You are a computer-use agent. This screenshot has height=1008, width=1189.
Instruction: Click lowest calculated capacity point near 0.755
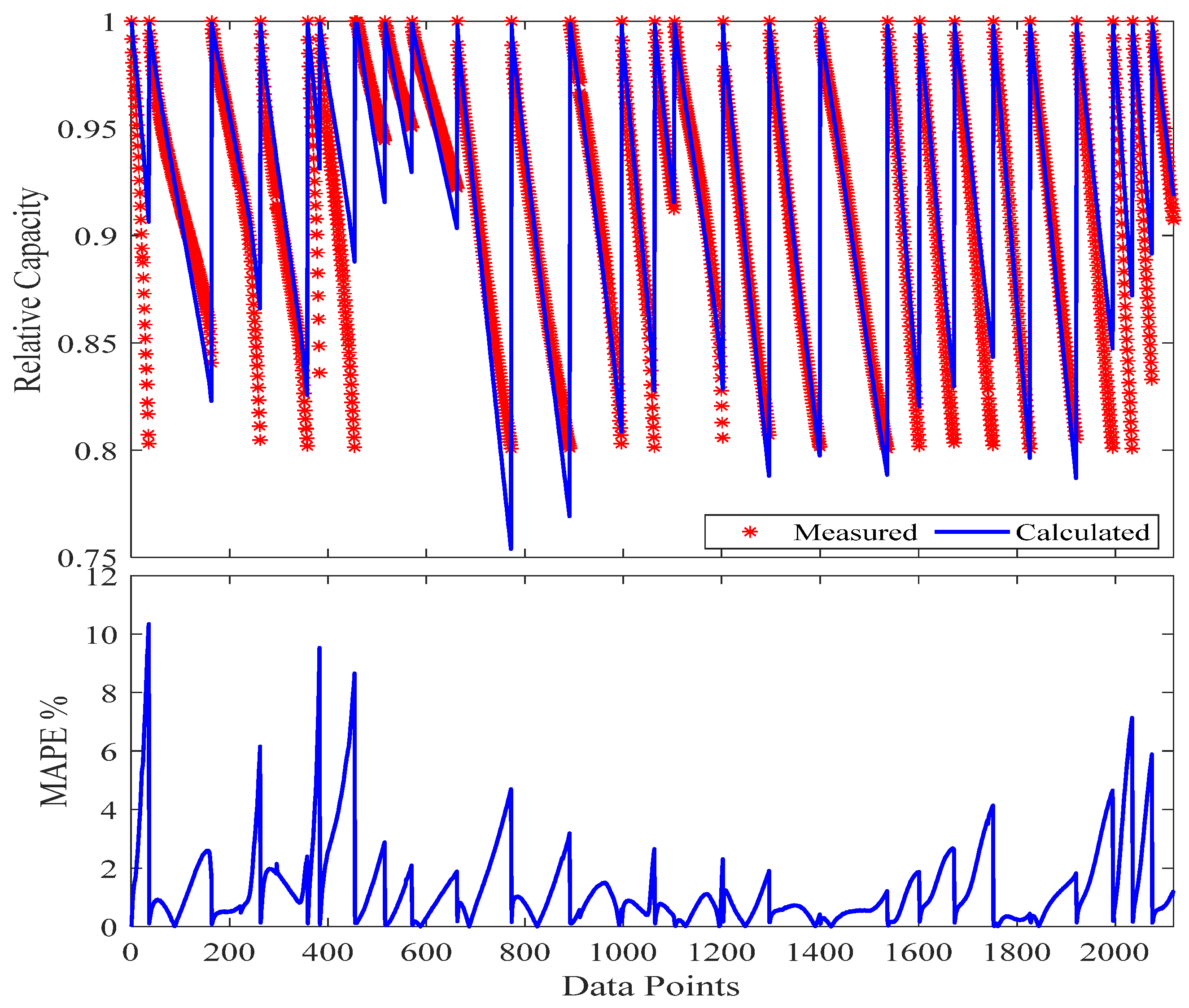[x=511, y=549]
